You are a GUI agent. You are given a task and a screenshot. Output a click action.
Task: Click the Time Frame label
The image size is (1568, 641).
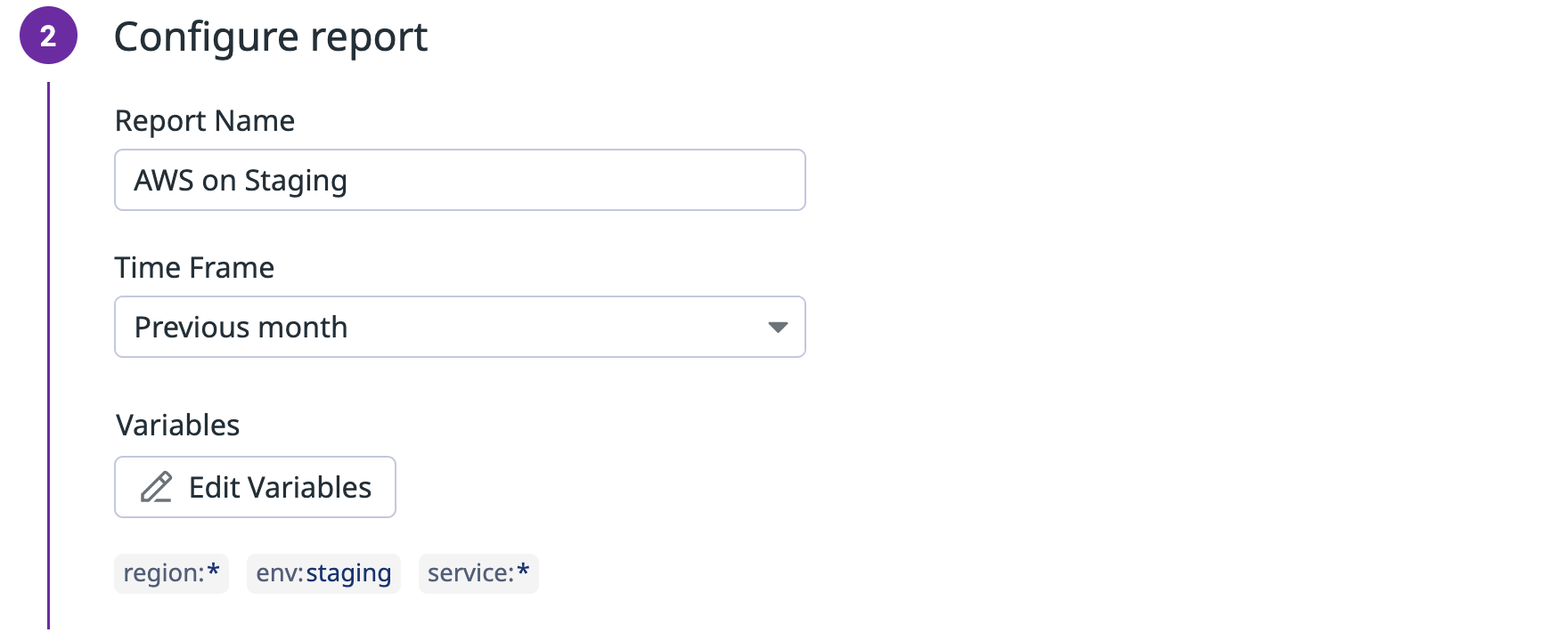pyautogui.click(x=194, y=268)
